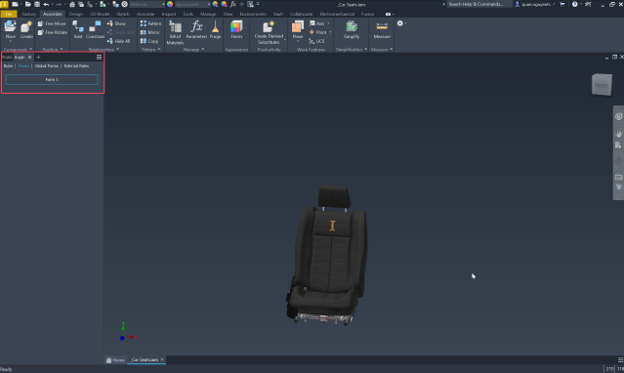Click the Form 1 button
This screenshot has width=624, height=373.
(52, 80)
